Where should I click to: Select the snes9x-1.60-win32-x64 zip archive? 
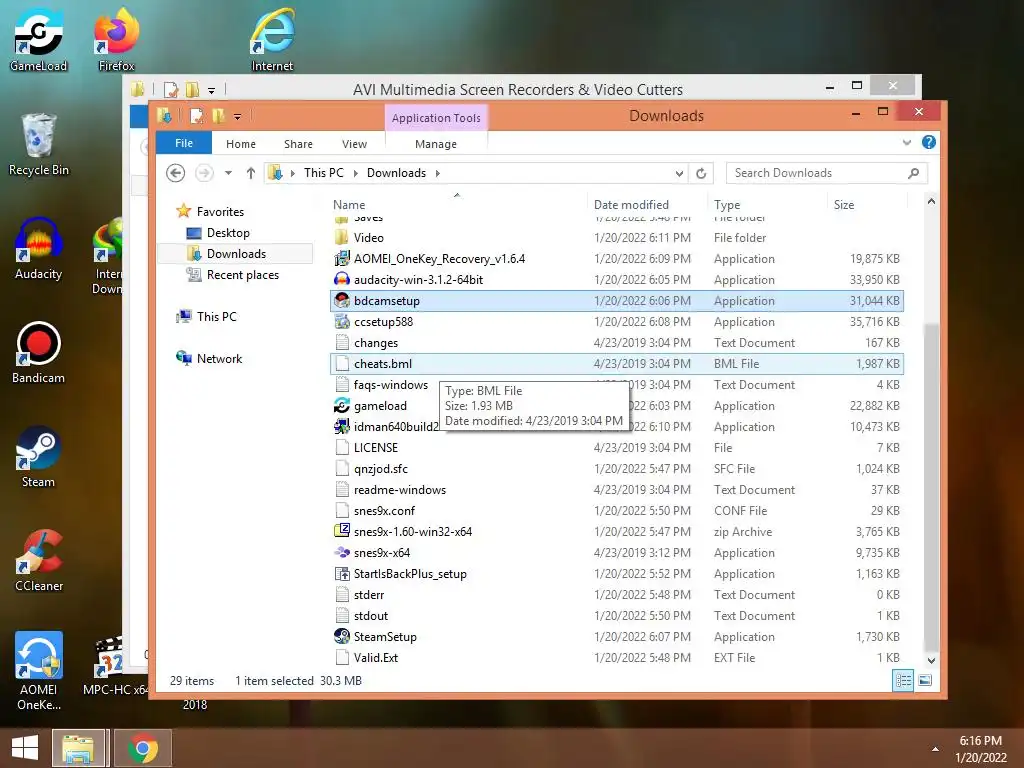(616, 532)
